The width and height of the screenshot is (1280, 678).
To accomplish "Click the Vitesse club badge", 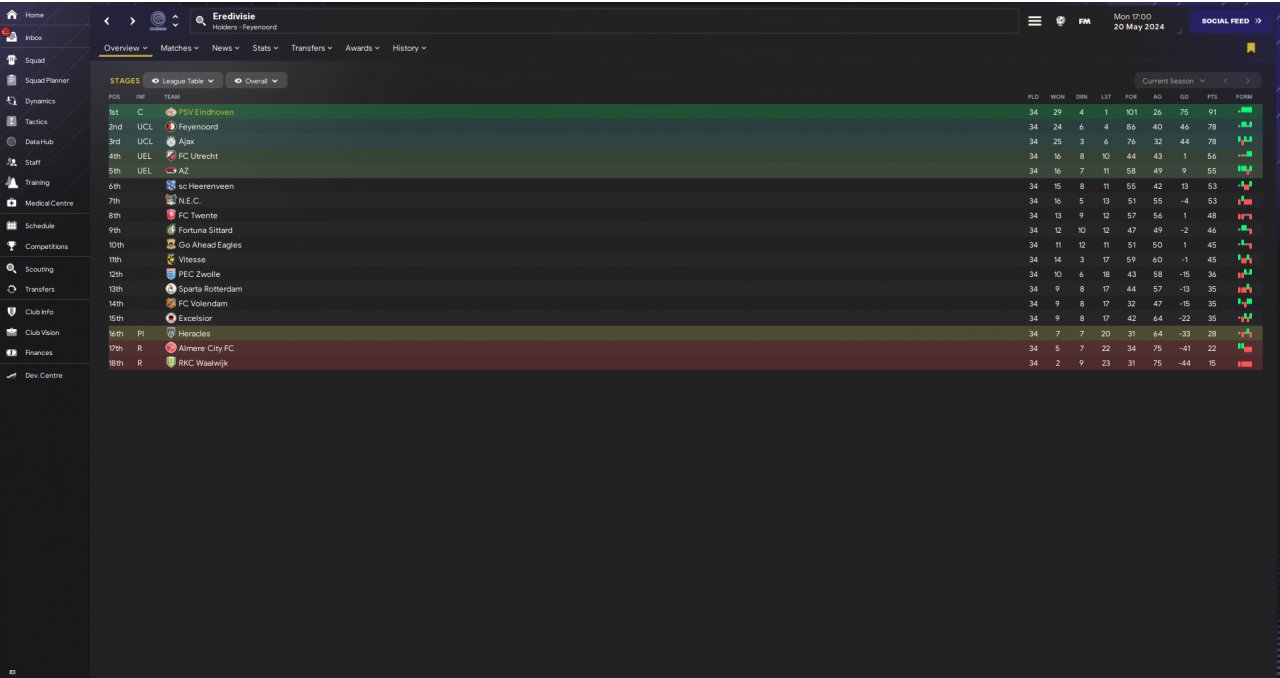I will (171, 259).
